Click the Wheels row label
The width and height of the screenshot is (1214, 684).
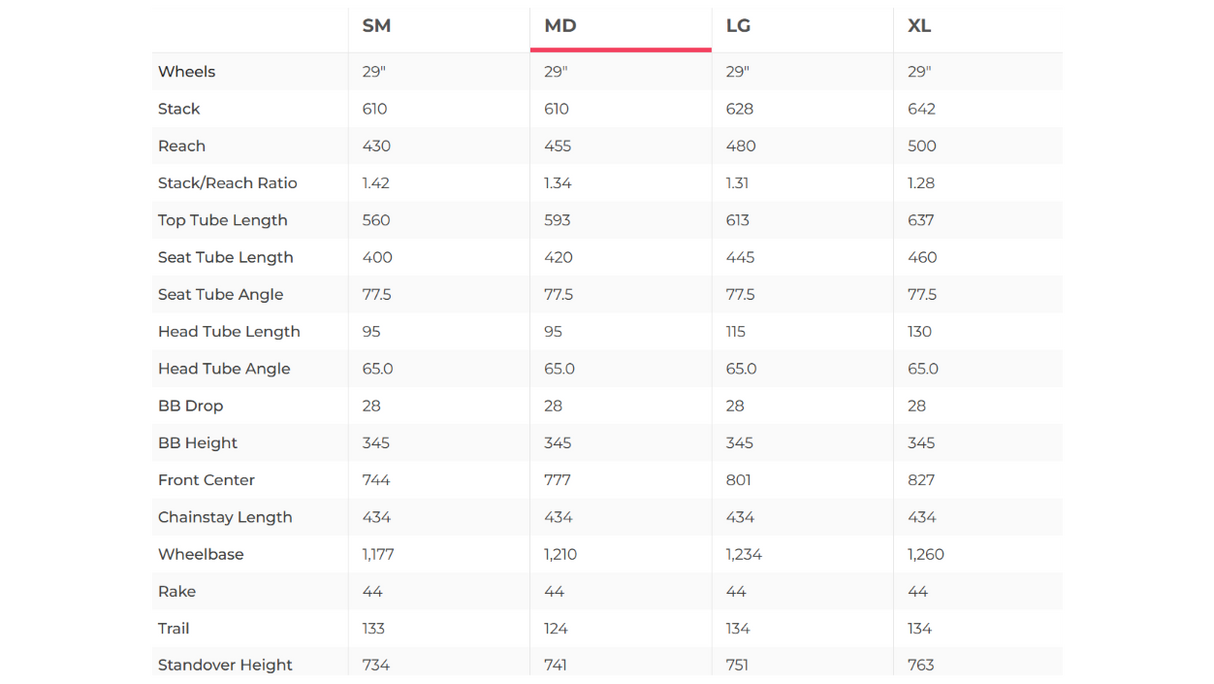pos(187,72)
